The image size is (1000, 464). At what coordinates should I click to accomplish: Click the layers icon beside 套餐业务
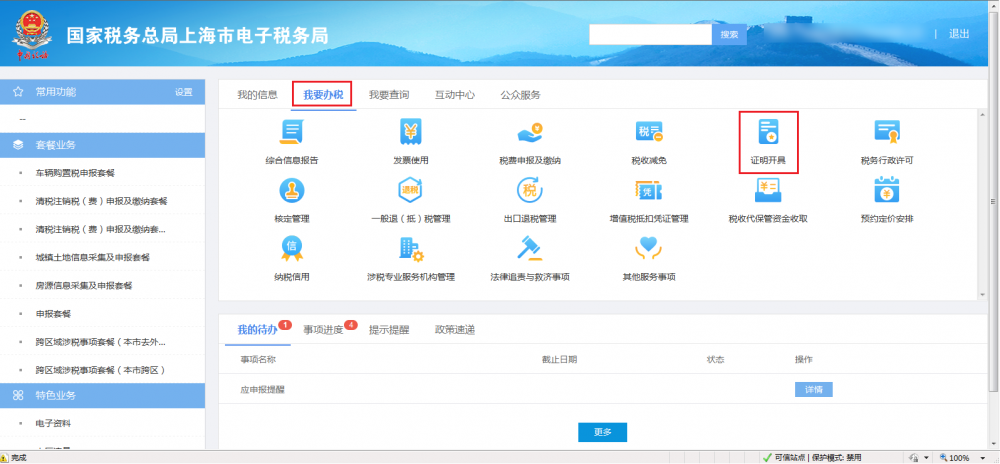[x=18, y=145]
